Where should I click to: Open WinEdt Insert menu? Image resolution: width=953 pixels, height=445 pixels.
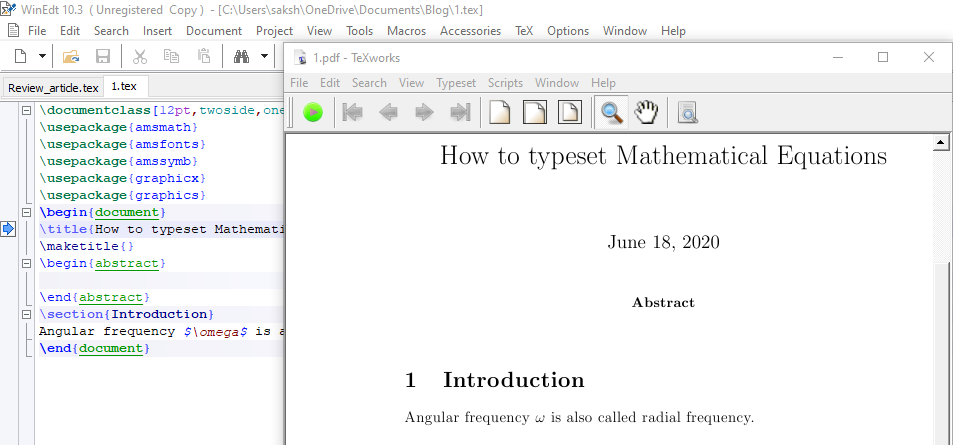pyautogui.click(x=157, y=30)
